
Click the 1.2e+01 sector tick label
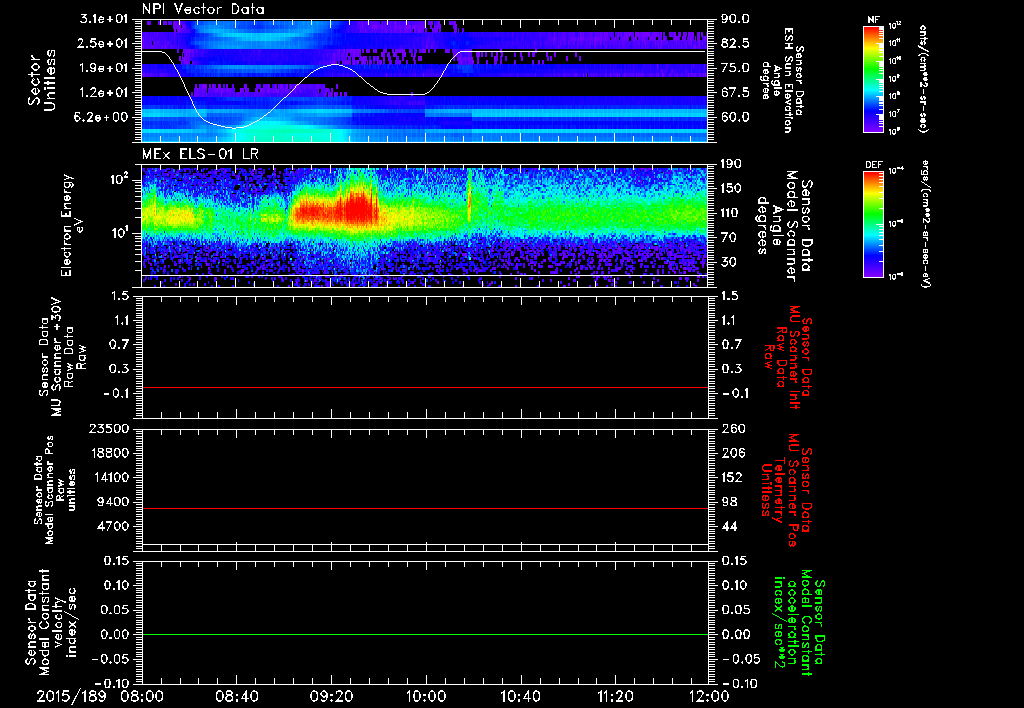click(x=104, y=93)
